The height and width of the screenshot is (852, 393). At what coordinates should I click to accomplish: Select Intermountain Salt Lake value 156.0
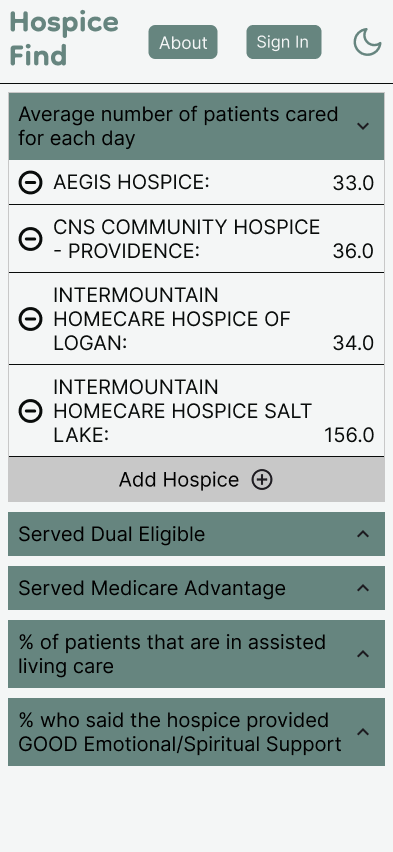point(349,435)
